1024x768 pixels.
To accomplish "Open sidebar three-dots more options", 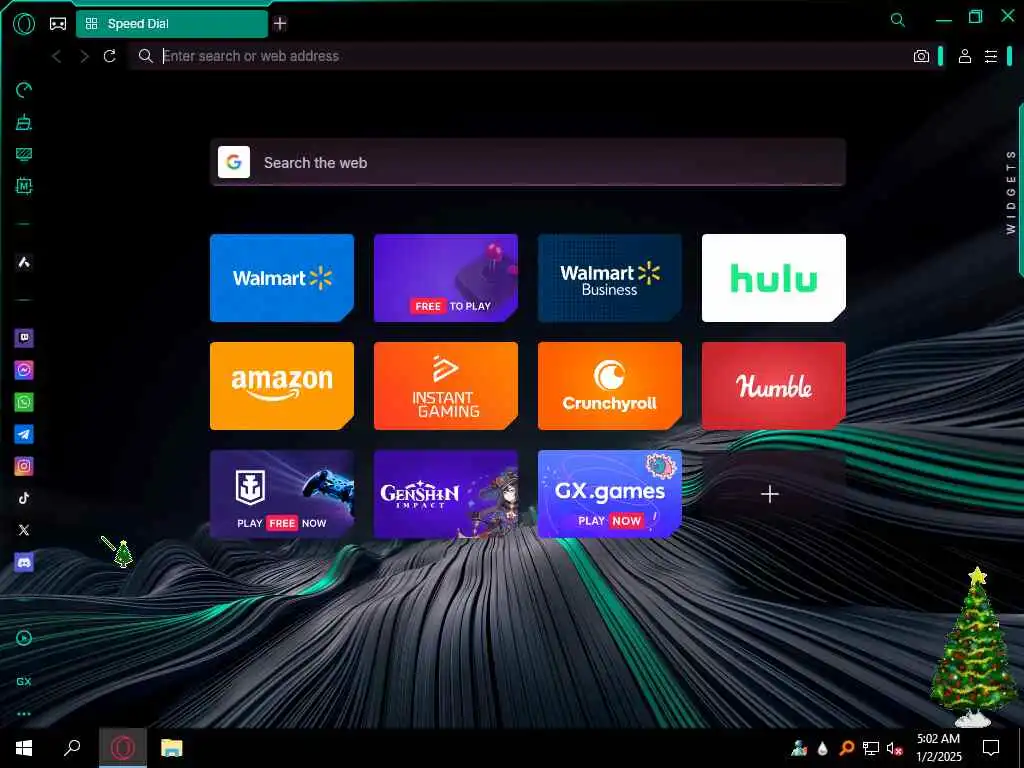I will 24,714.
